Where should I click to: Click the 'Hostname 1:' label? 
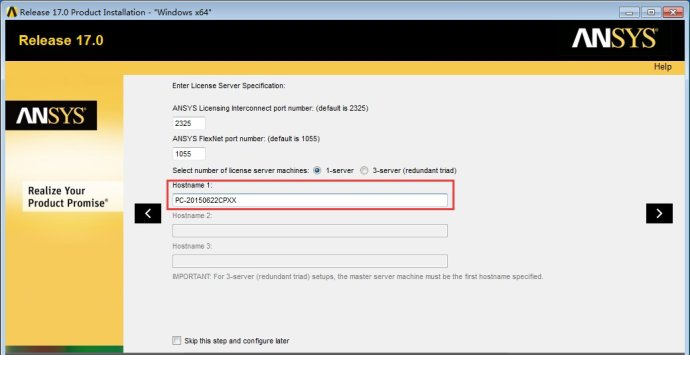(x=192, y=185)
